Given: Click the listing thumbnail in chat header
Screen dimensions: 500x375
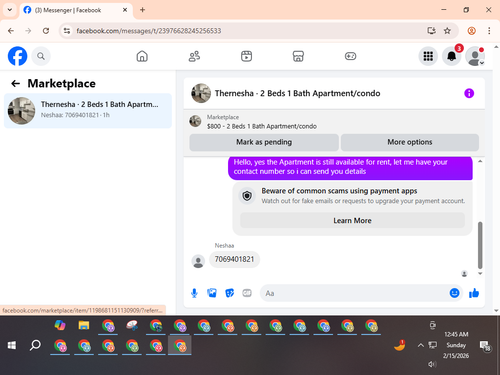Looking at the screenshot, I should (x=201, y=93).
